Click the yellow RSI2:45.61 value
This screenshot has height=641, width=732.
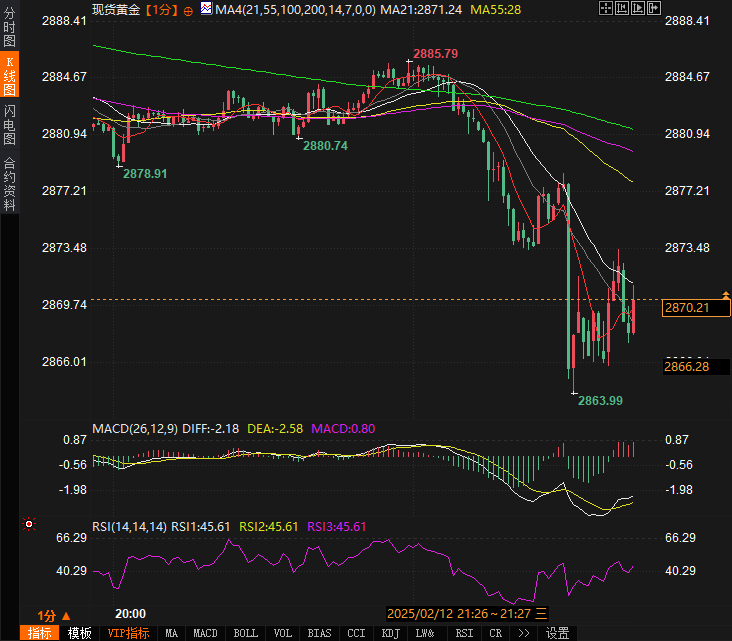pyautogui.click(x=268, y=527)
